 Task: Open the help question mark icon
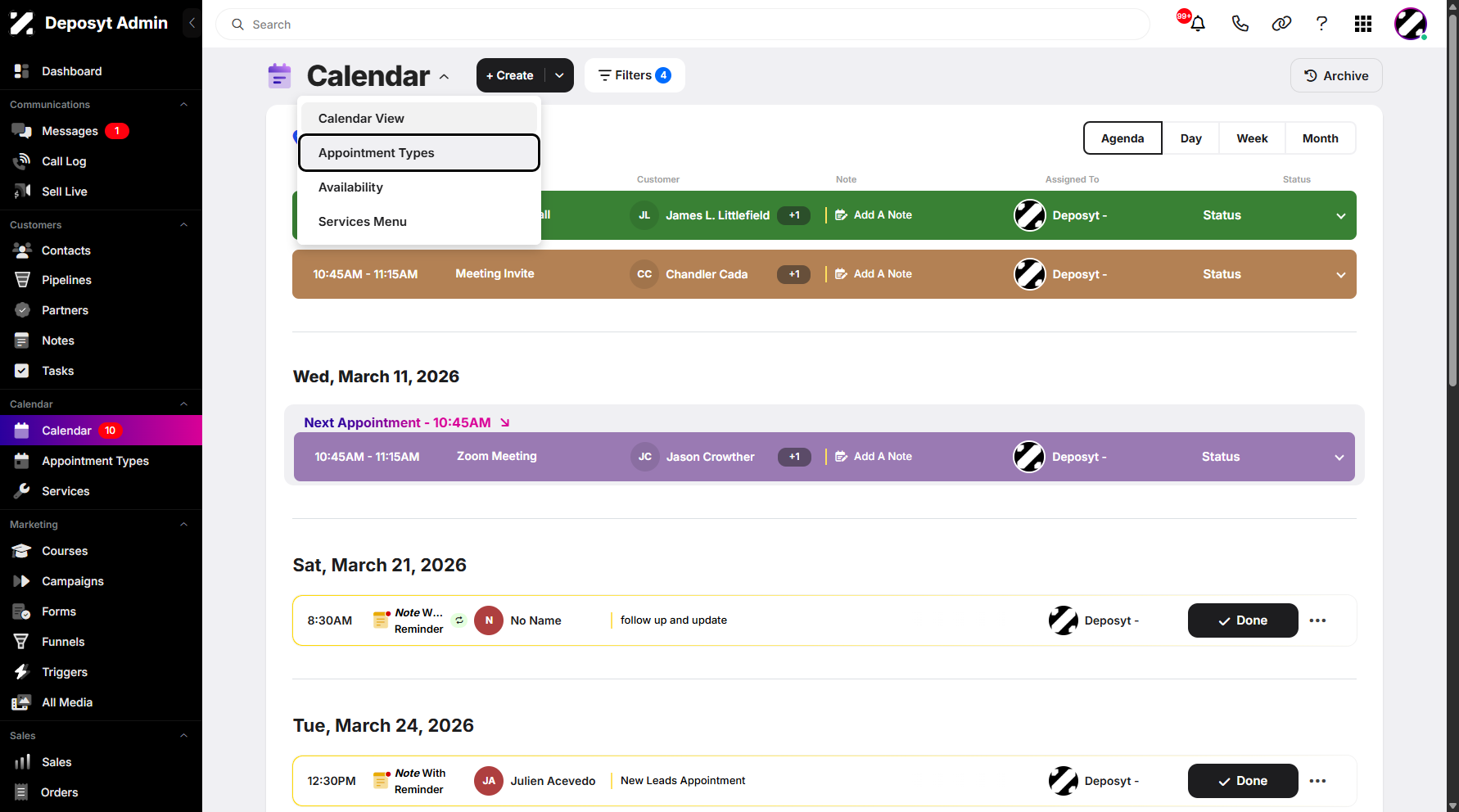click(x=1321, y=24)
